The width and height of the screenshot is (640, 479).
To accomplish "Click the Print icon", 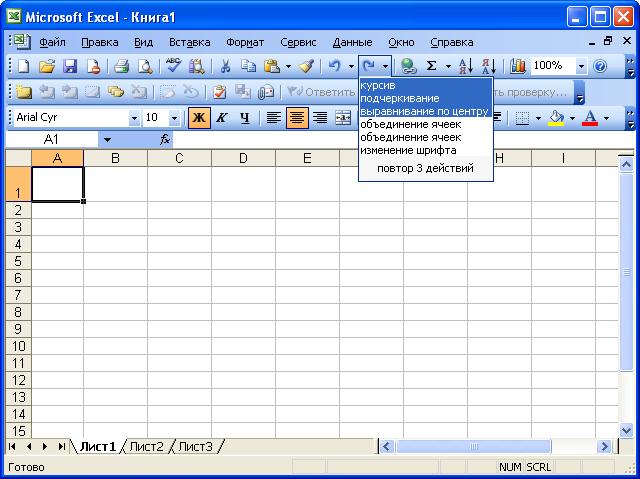I will tap(122, 66).
